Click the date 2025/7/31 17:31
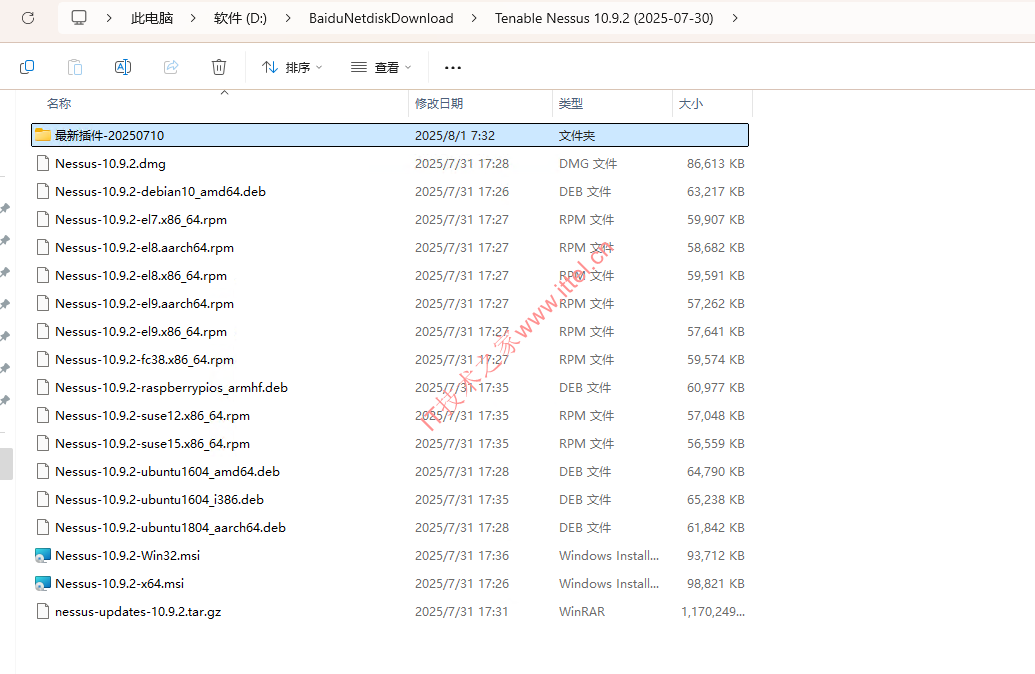The height and width of the screenshot is (674, 1035). click(462, 612)
